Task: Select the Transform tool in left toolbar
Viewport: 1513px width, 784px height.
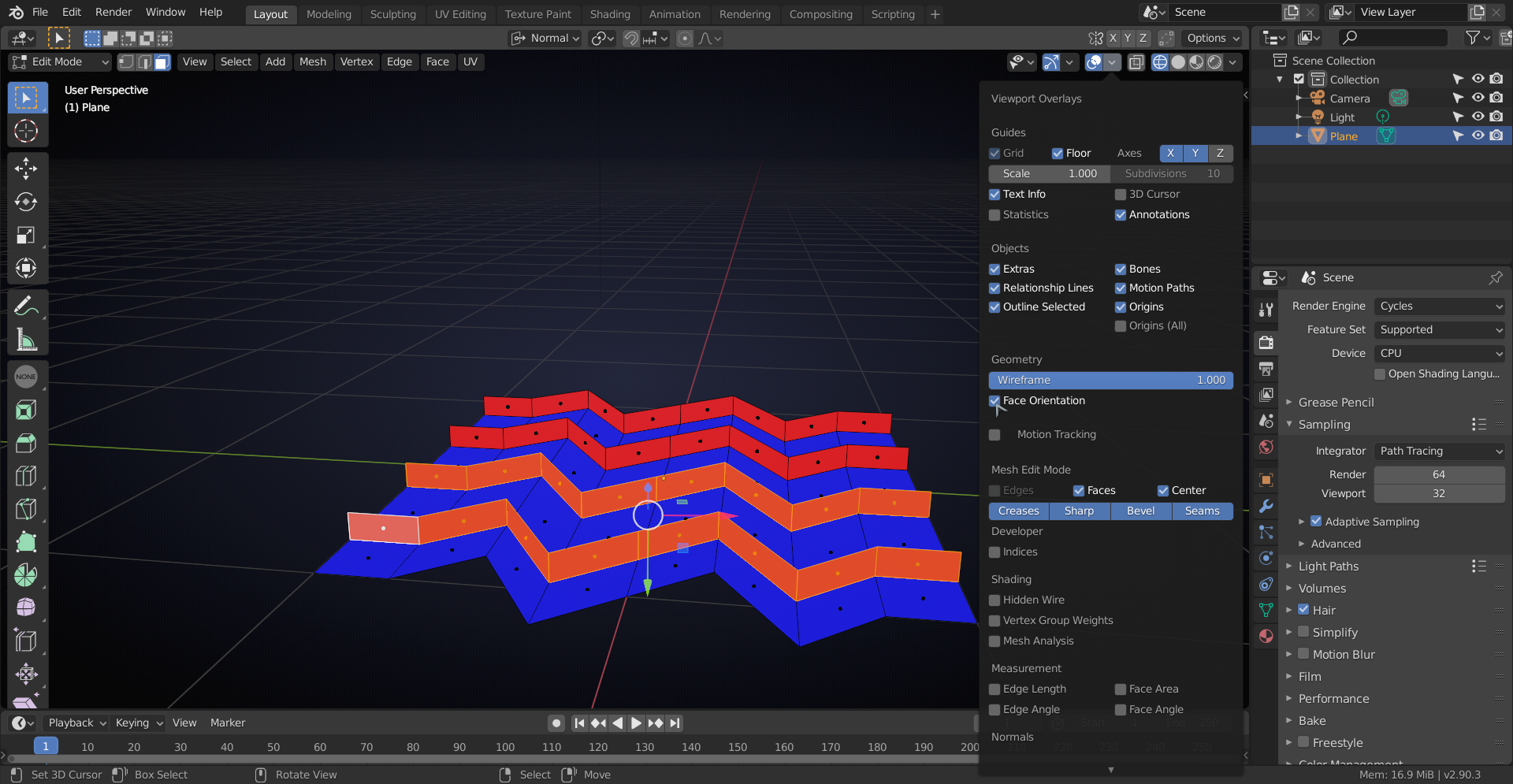Action: (x=26, y=268)
